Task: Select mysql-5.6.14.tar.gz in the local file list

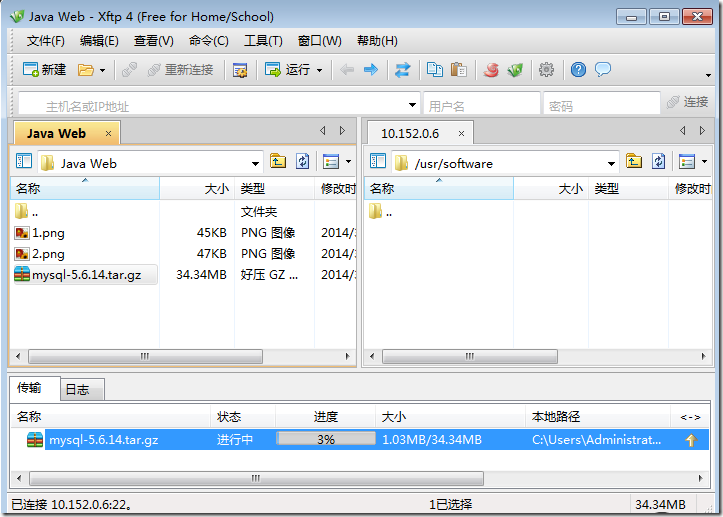Action: click(85, 275)
